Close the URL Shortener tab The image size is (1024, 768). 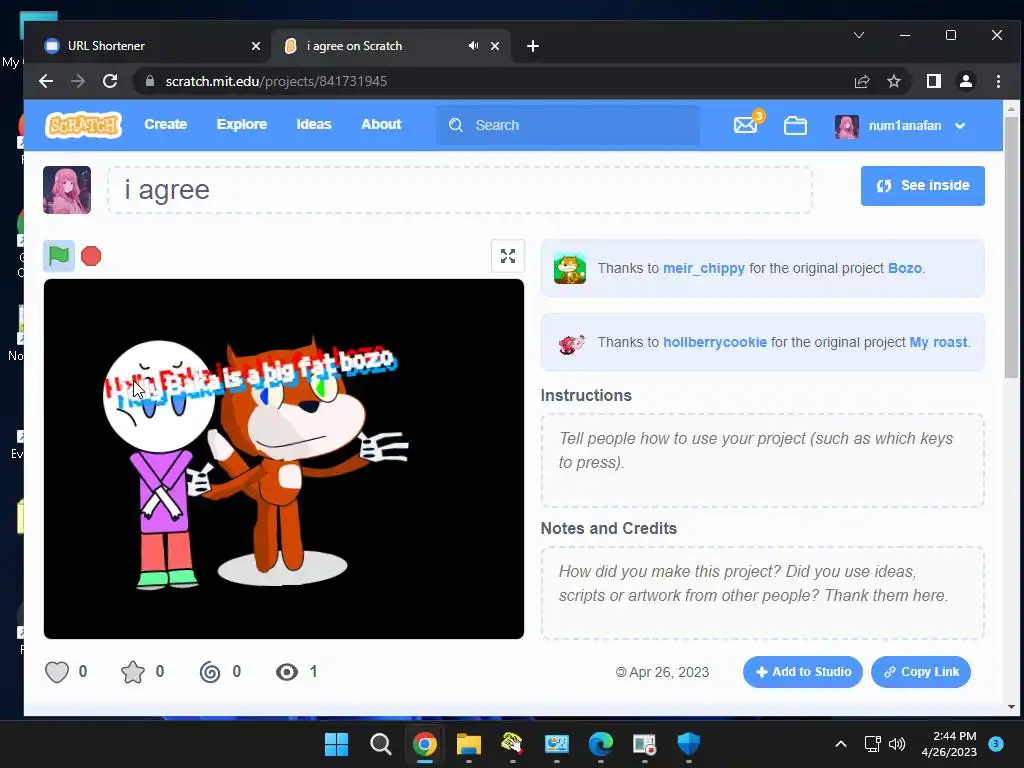[256, 46]
